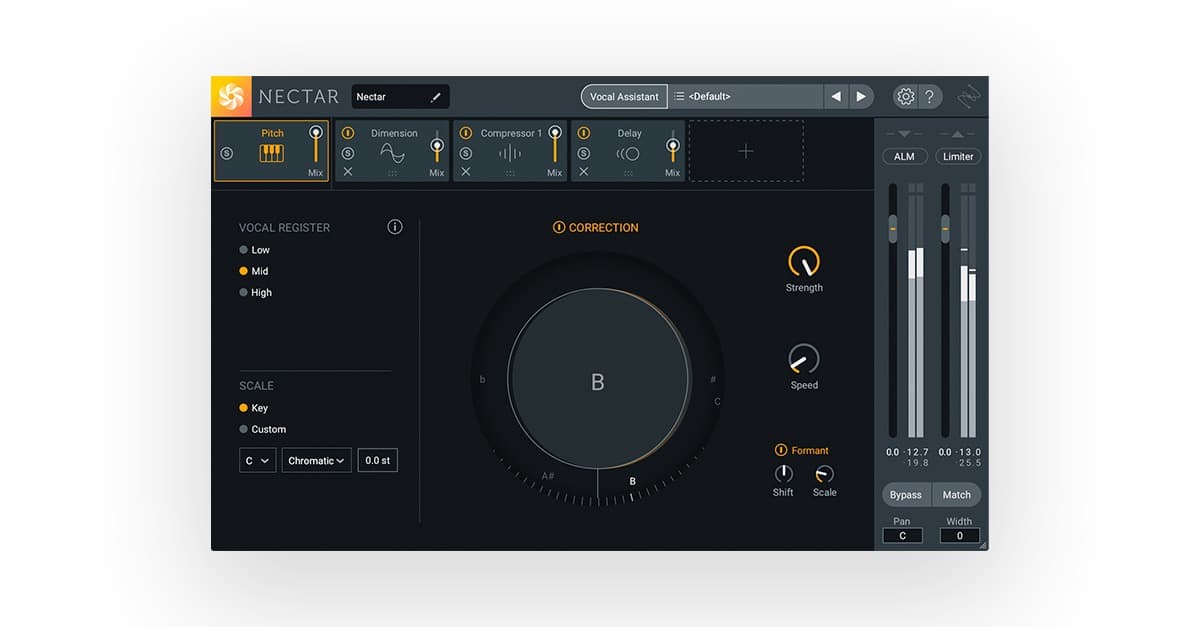This screenshot has height=627, width=1200.
Task: Click the help question mark icon
Action: click(931, 96)
